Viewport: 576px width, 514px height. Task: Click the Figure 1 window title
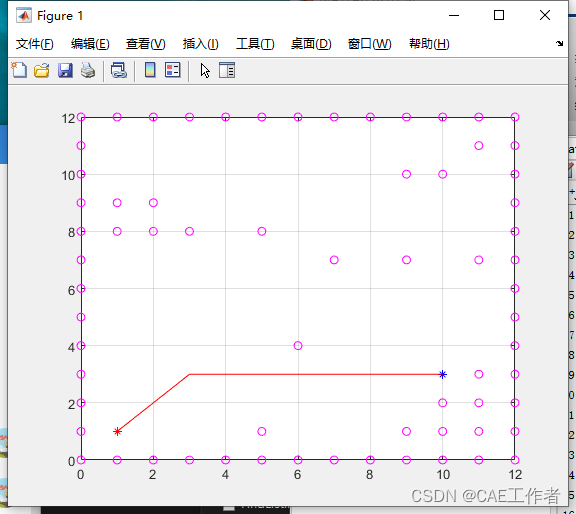(x=60, y=16)
